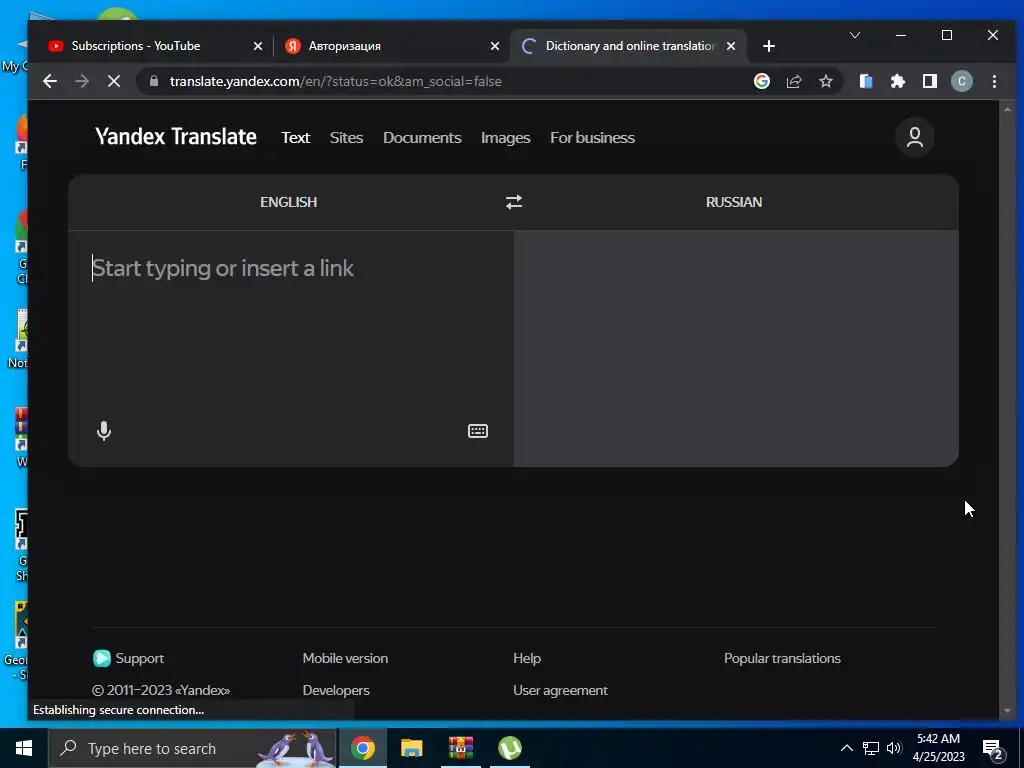Go forward to the next page

[x=82, y=81]
